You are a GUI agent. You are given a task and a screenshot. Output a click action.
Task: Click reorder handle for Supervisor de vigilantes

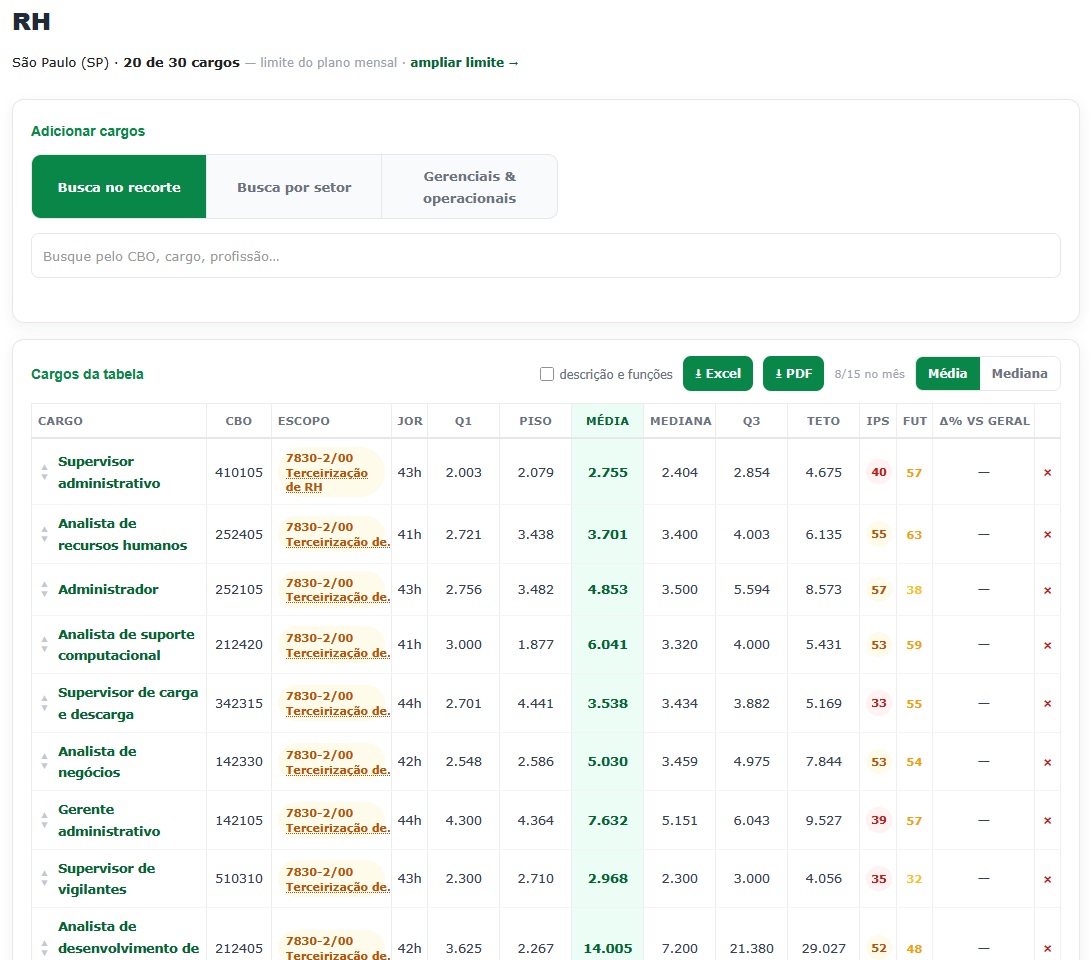click(x=44, y=879)
